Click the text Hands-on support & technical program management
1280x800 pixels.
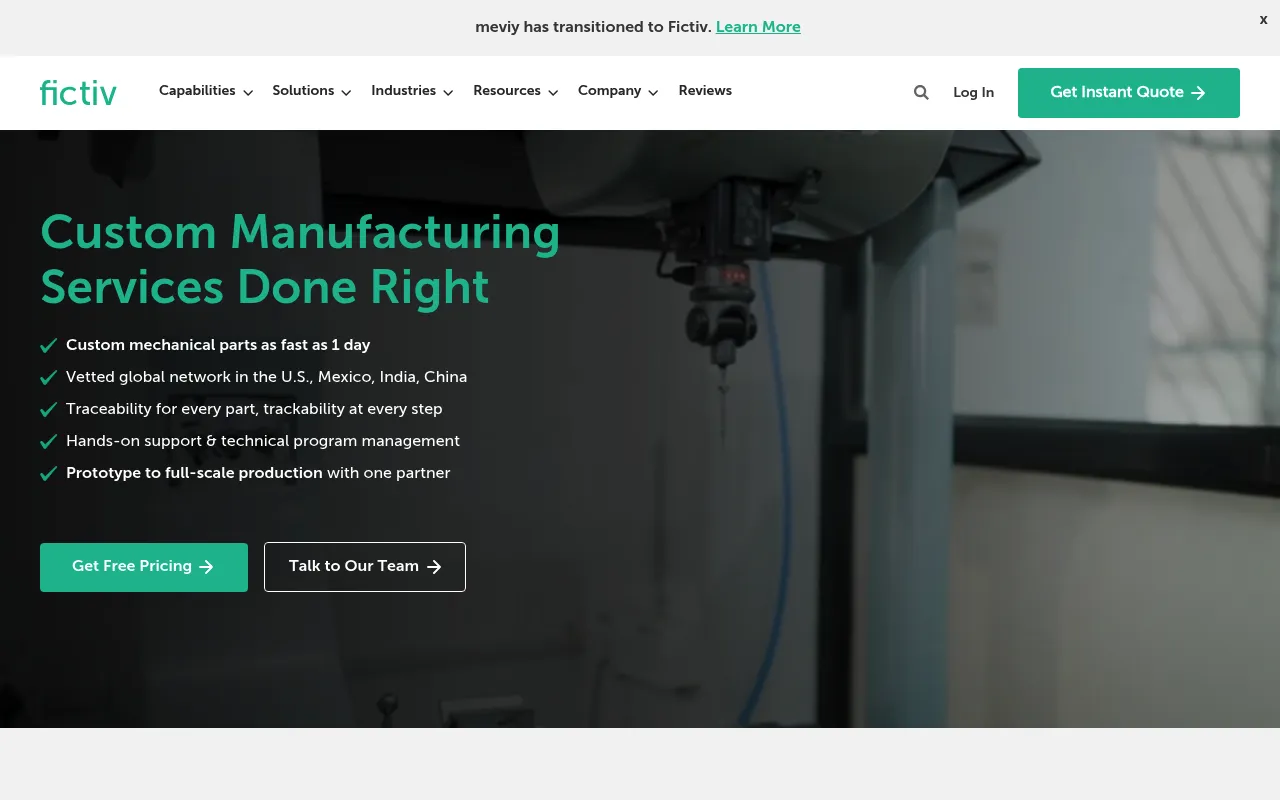pos(263,441)
